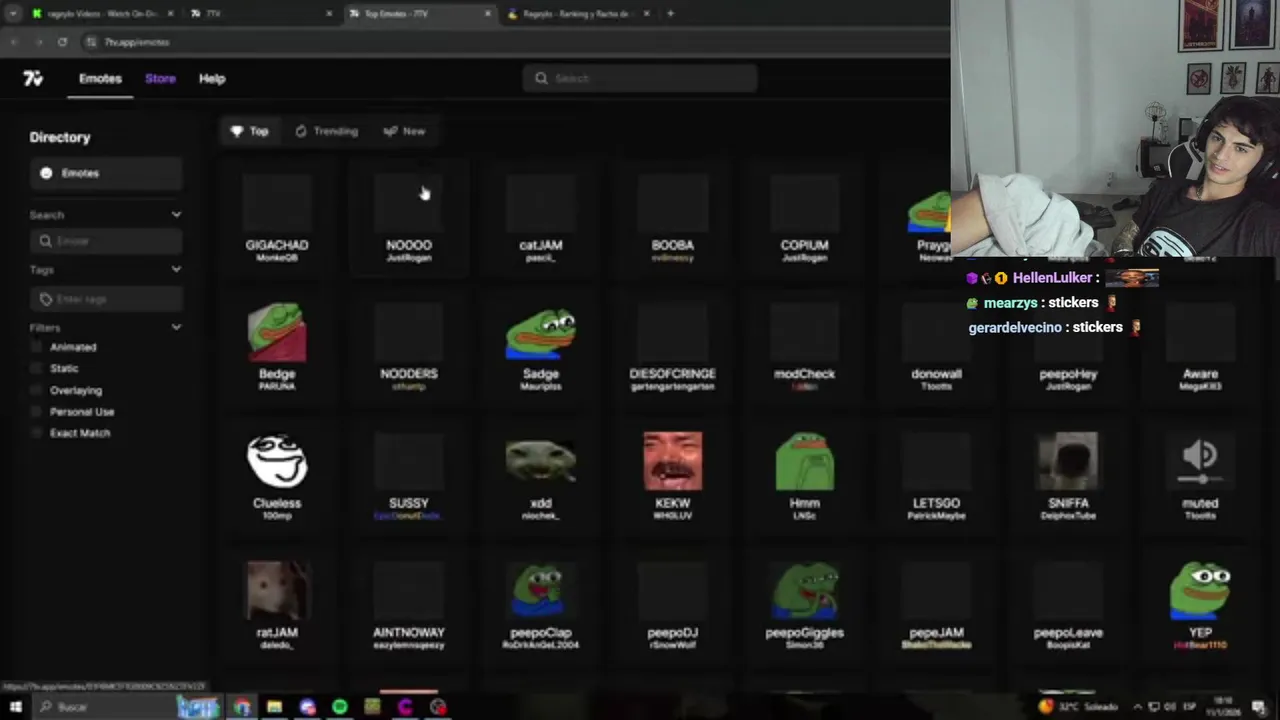Focus the top search field
This screenshot has height=720, width=1280.
coord(640,78)
